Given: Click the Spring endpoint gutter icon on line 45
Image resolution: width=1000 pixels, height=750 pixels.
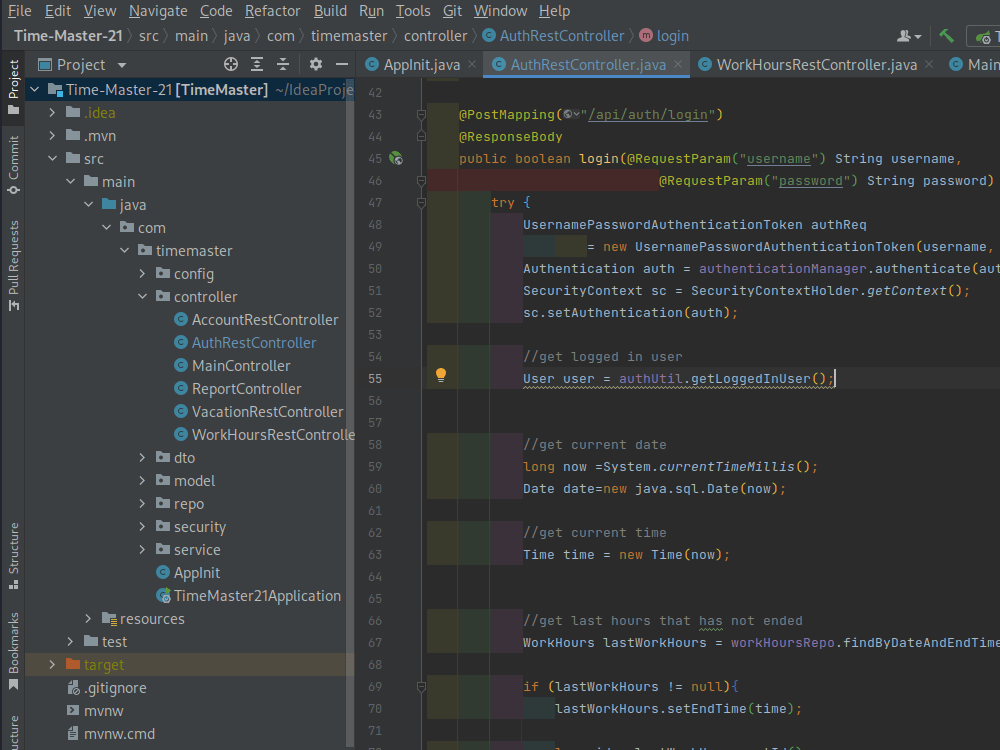Looking at the screenshot, I should (396, 158).
